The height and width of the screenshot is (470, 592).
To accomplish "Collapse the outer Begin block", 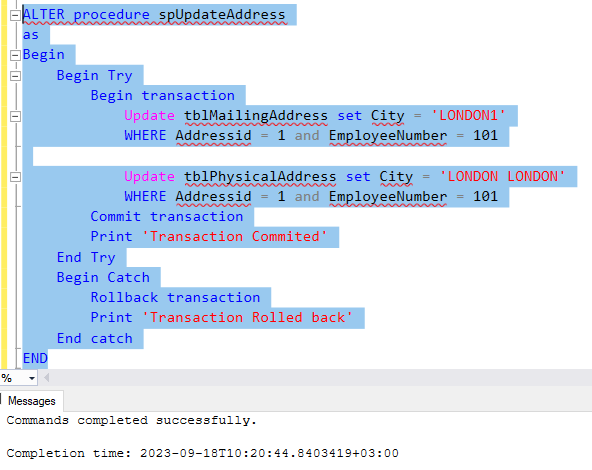I will pyautogui.click(x=15, y=55).
